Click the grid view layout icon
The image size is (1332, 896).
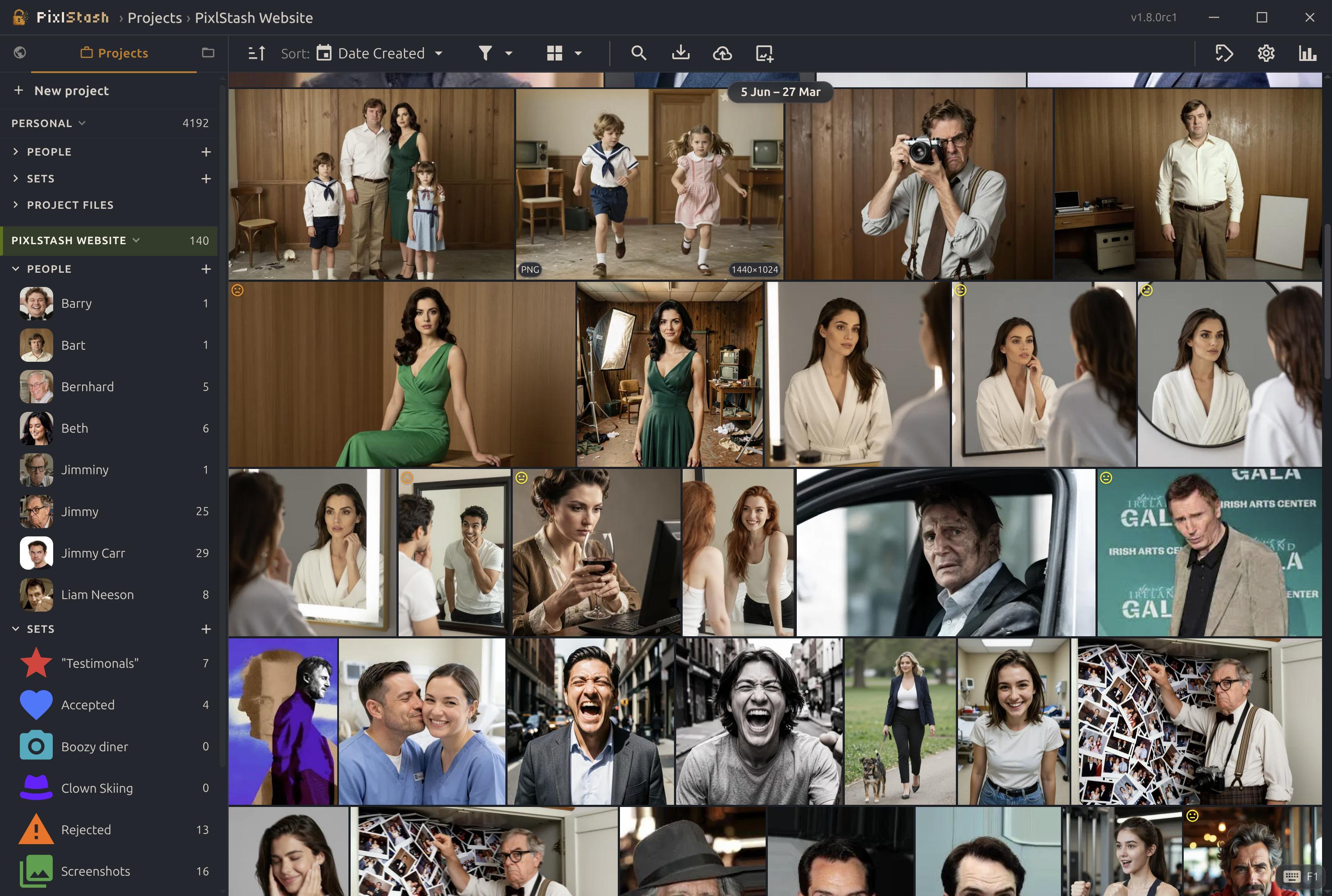(x=554, y=53)
